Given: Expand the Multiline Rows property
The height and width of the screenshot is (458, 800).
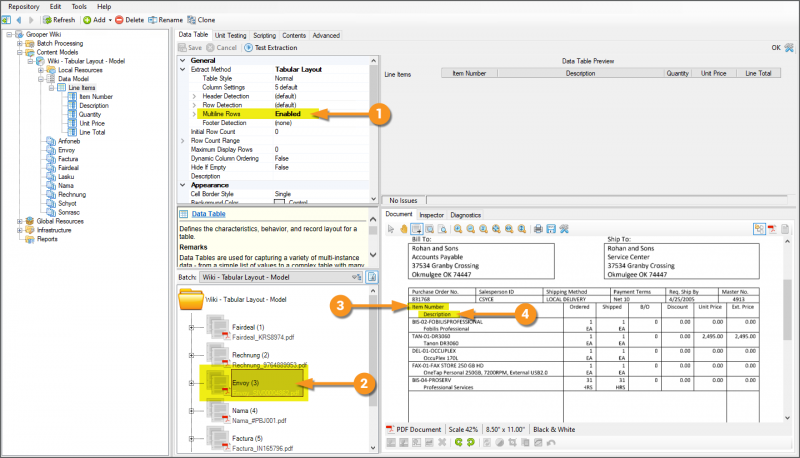Looking at the screenshot, I should [x=195, y=114].
